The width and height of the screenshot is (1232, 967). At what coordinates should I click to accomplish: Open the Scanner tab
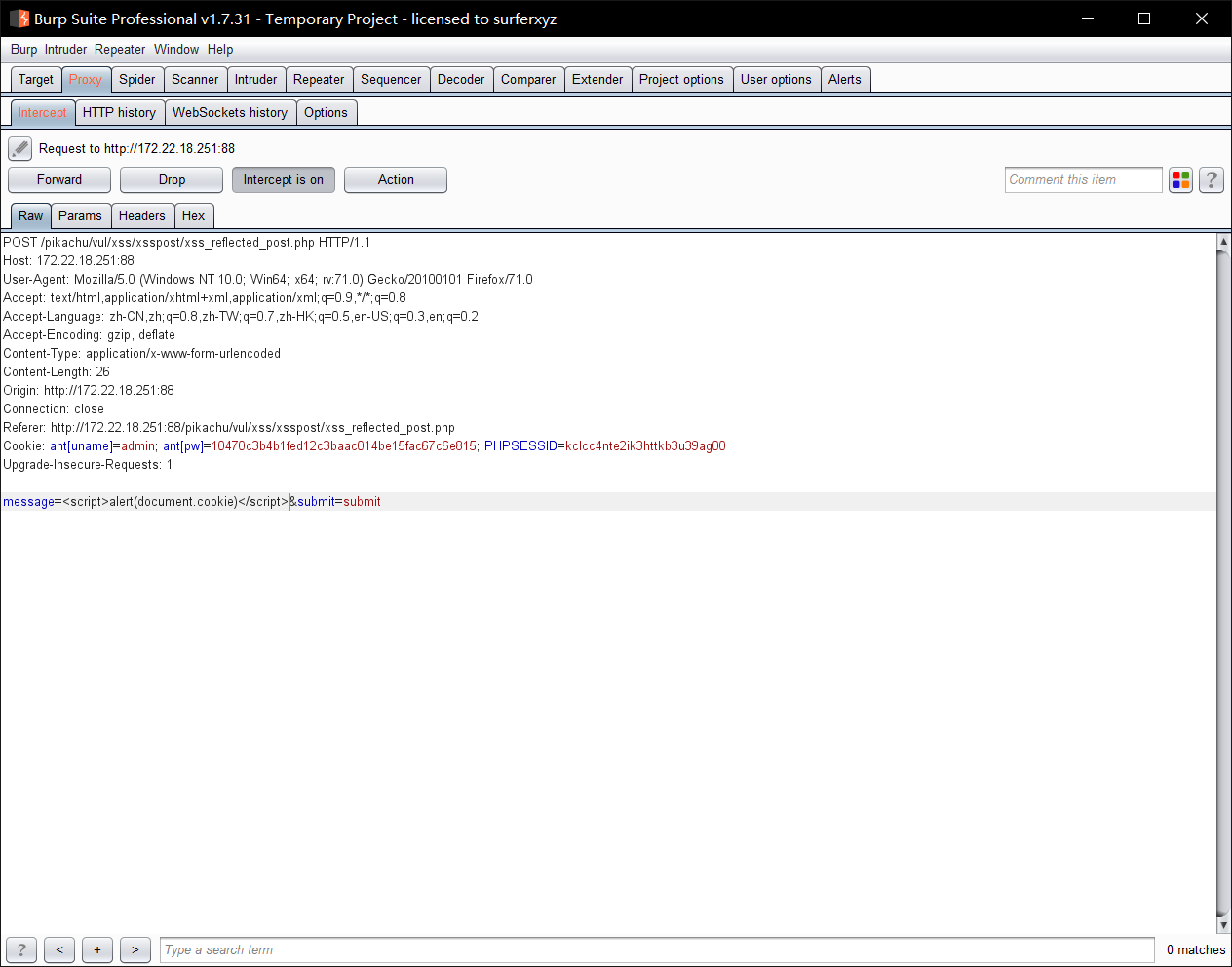tap(195, 79)
